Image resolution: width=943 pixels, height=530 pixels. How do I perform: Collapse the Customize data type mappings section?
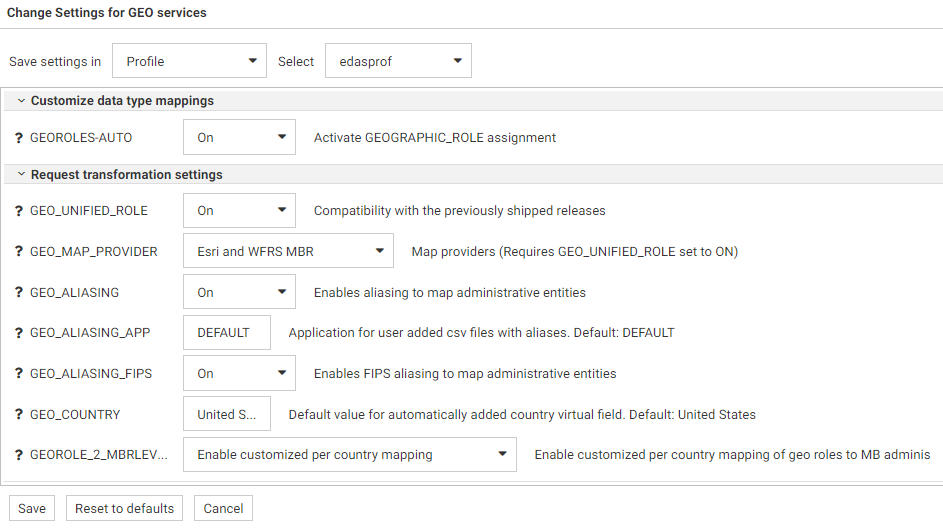pos(21,101)
